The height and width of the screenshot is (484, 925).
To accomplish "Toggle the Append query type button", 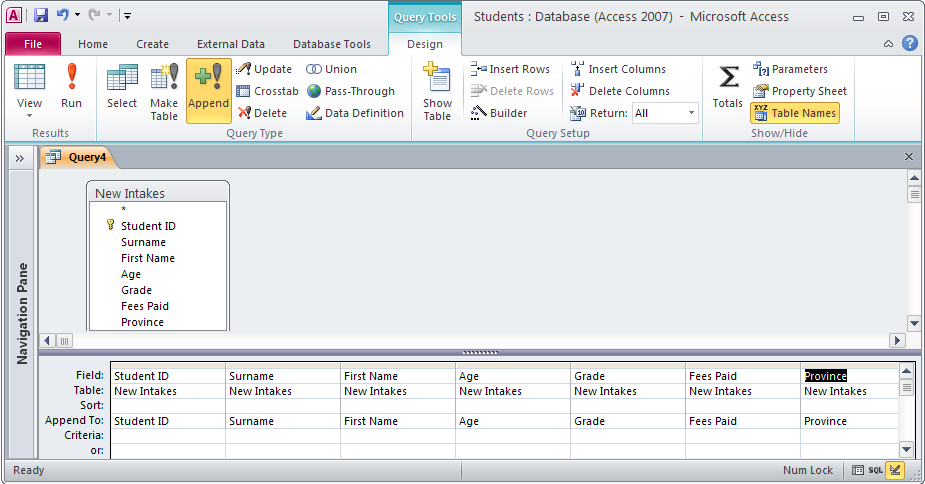I will tap(208, 90).
